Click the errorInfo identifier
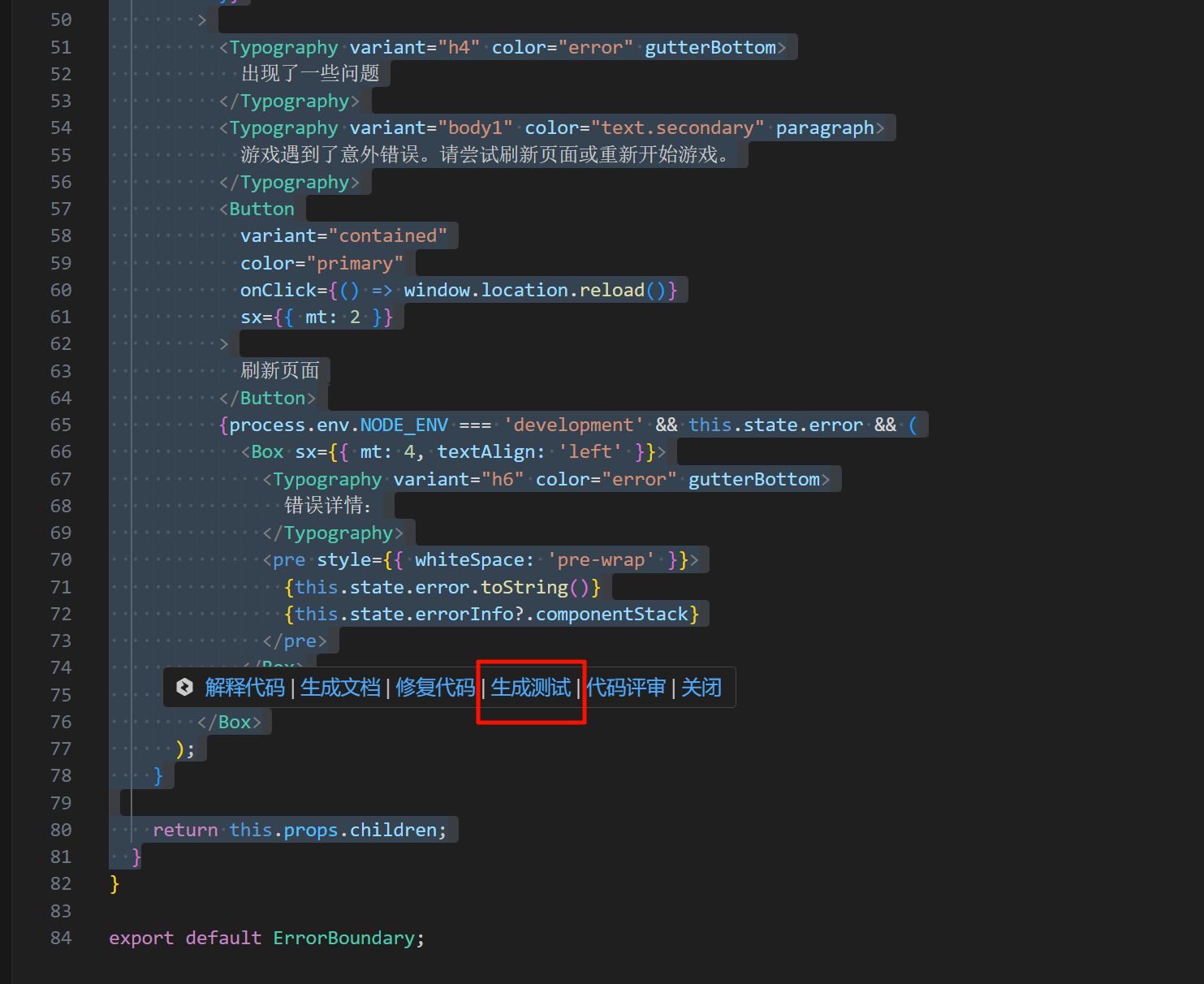Screen dimensions: 1204x984 464,614
